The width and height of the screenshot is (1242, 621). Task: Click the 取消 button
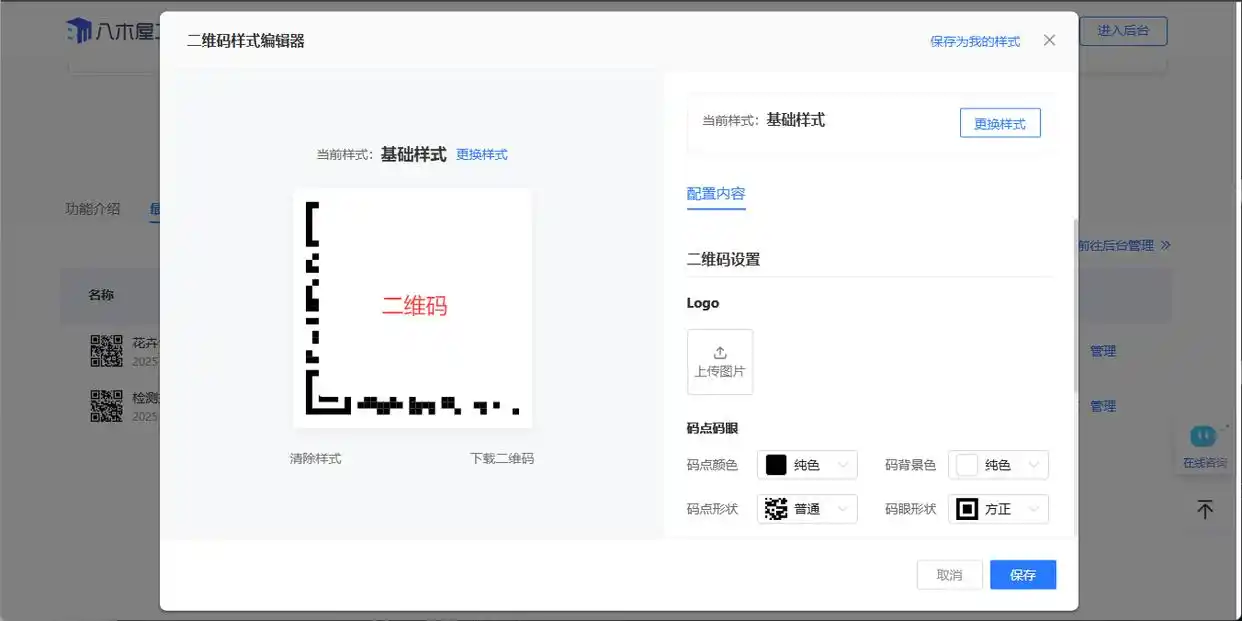[950, 575]
